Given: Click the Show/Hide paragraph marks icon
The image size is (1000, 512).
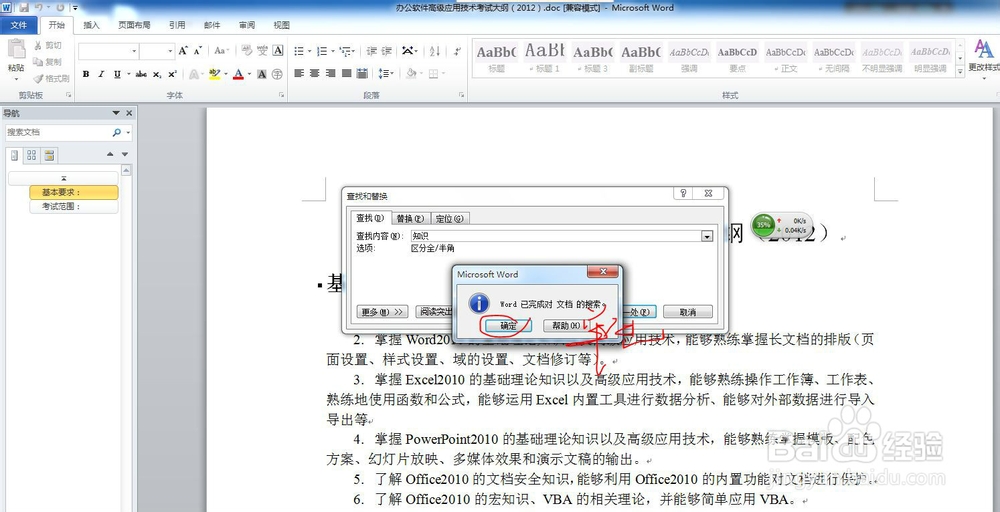Looking at the screenshot, I should tap(457, 50).
